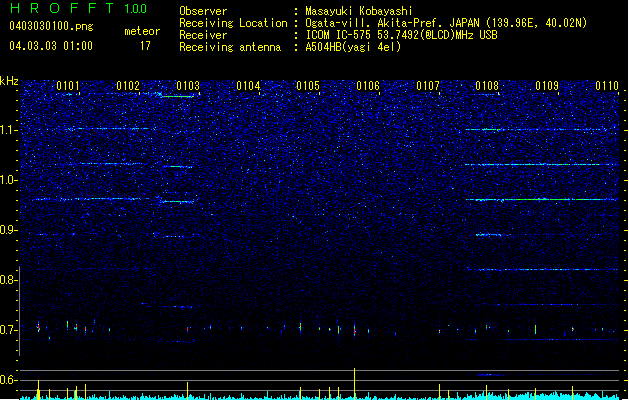Click time marker 0107
629x400 pixels.
pos(428,86)
